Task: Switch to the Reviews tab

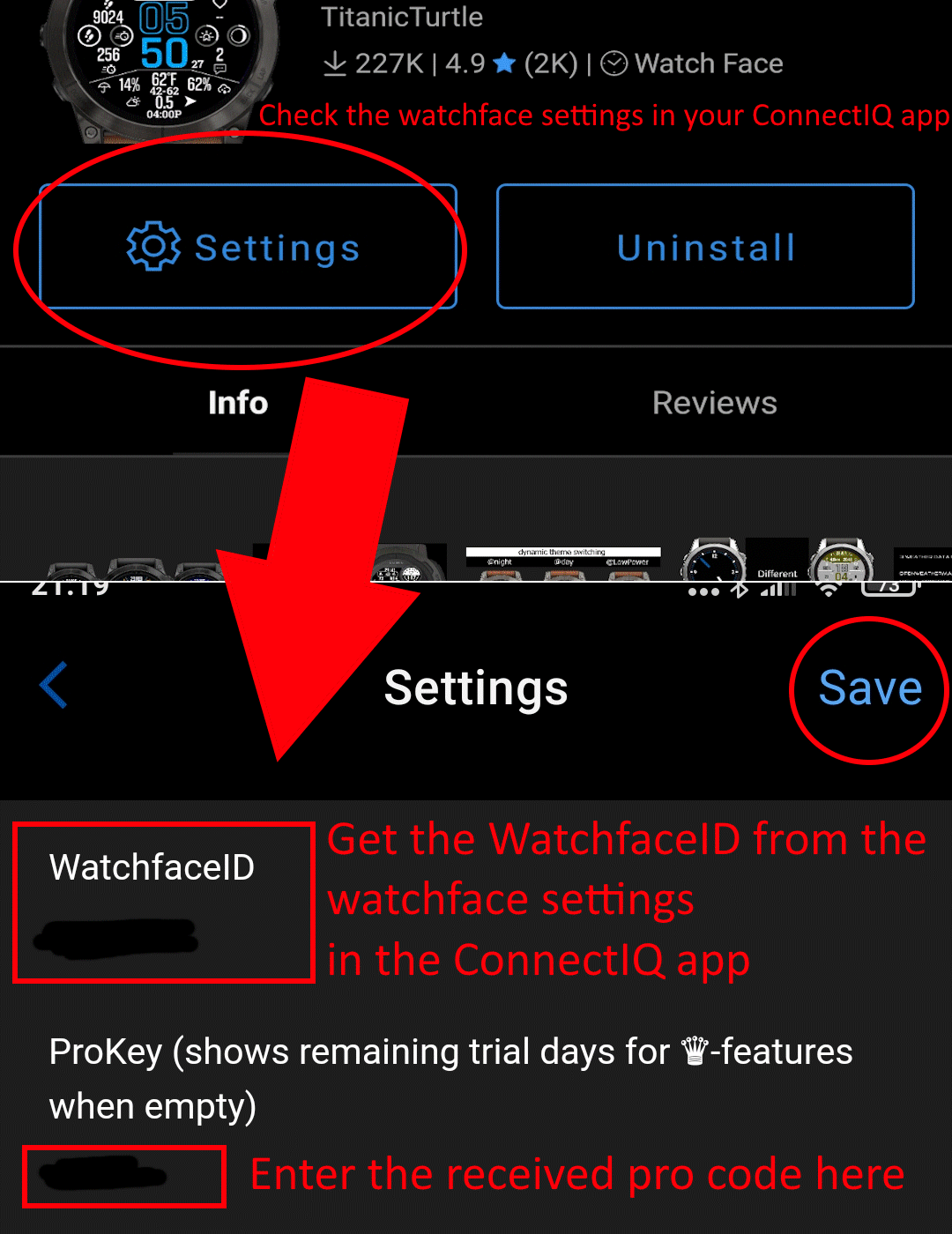Action: 715,403
